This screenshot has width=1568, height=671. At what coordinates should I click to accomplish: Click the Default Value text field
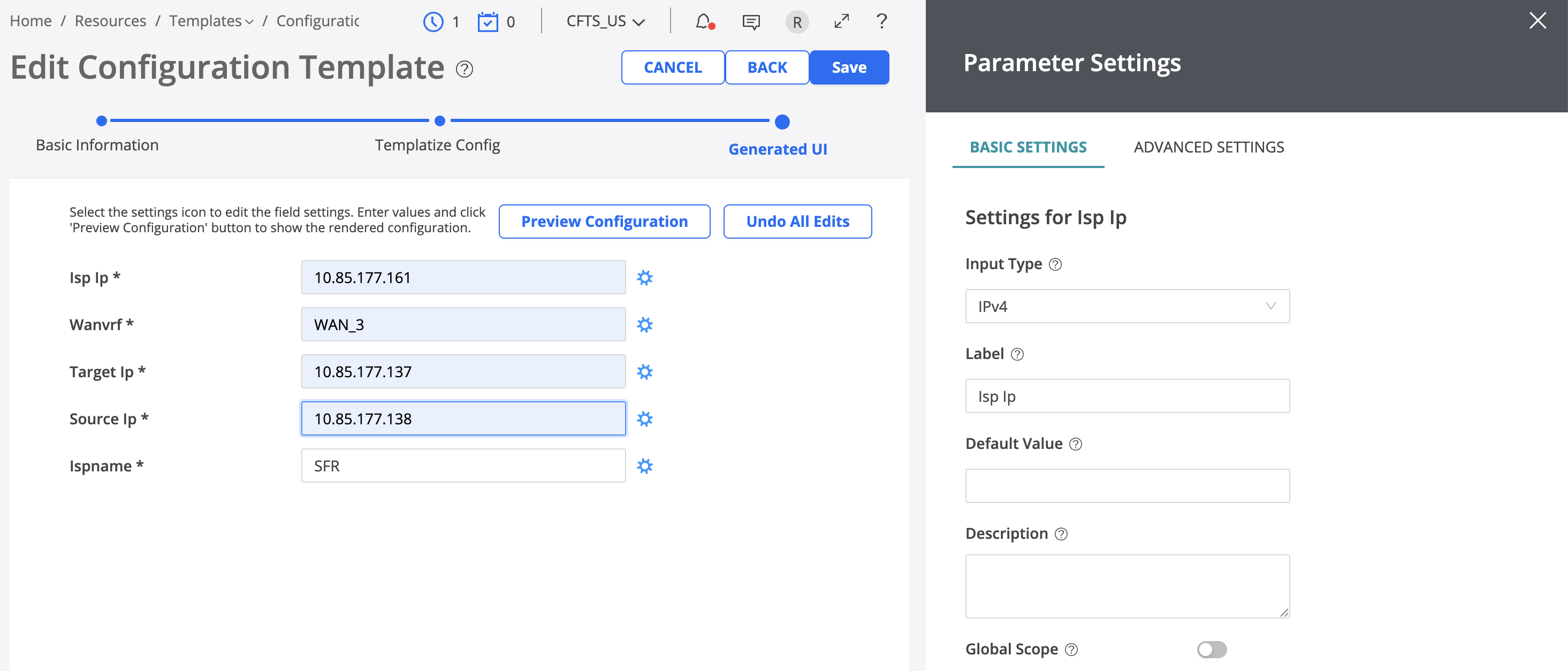(1128, 486)
